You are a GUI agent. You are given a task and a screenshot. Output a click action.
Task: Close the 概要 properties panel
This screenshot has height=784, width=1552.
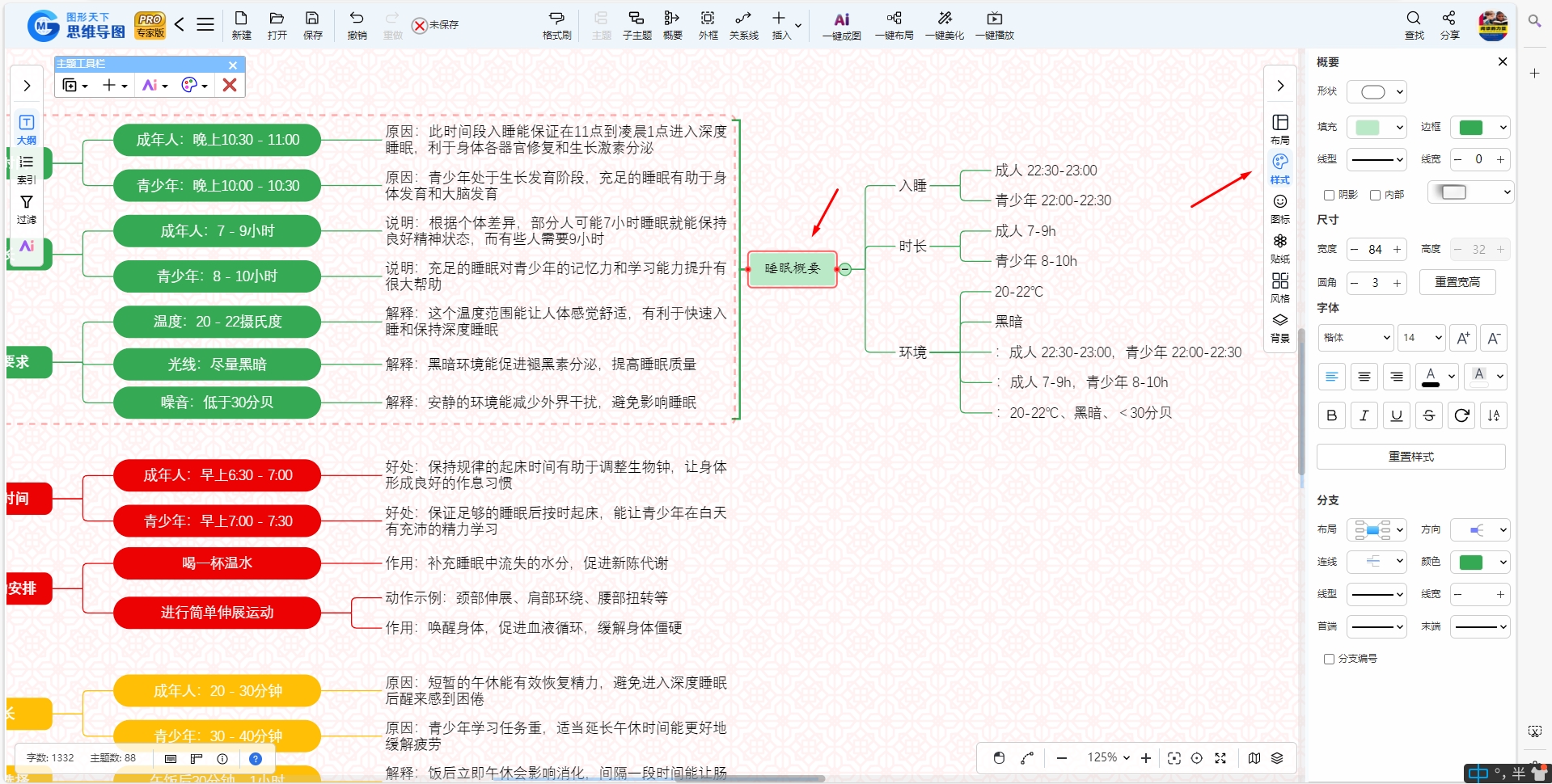(1502, 61)
